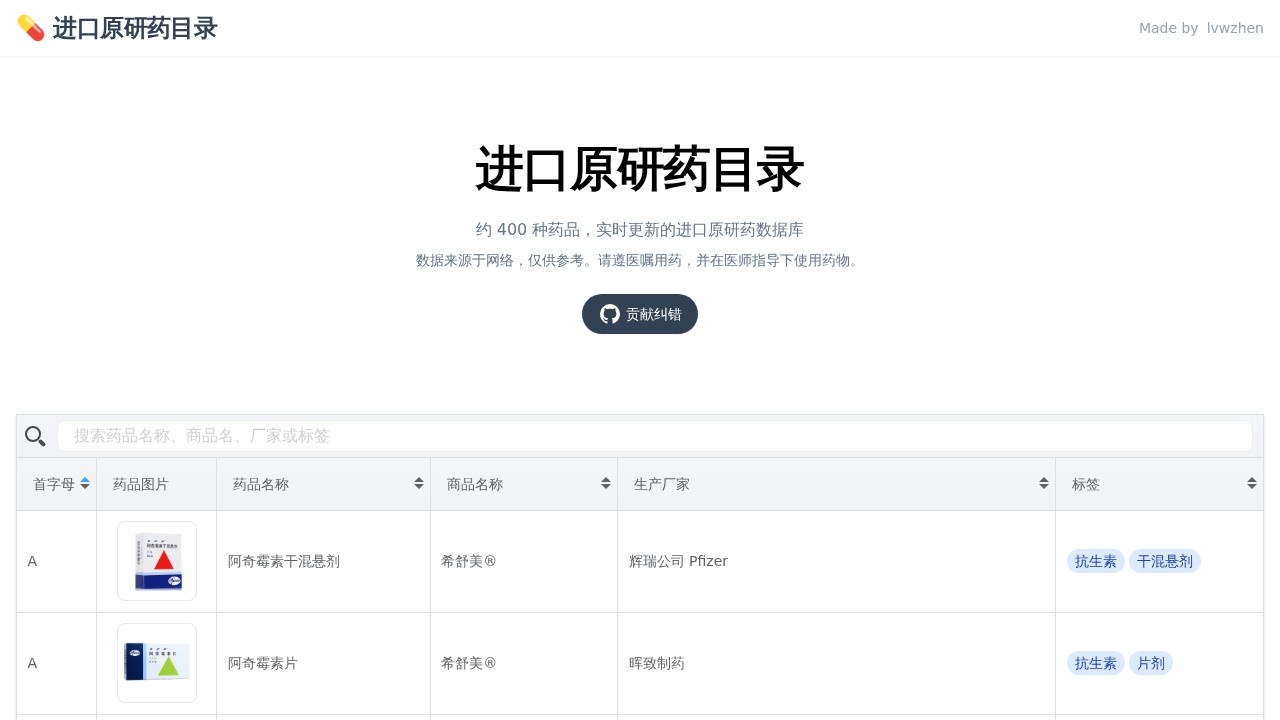Click 晖致制药 manufacturer cell

tap(837, 663)
